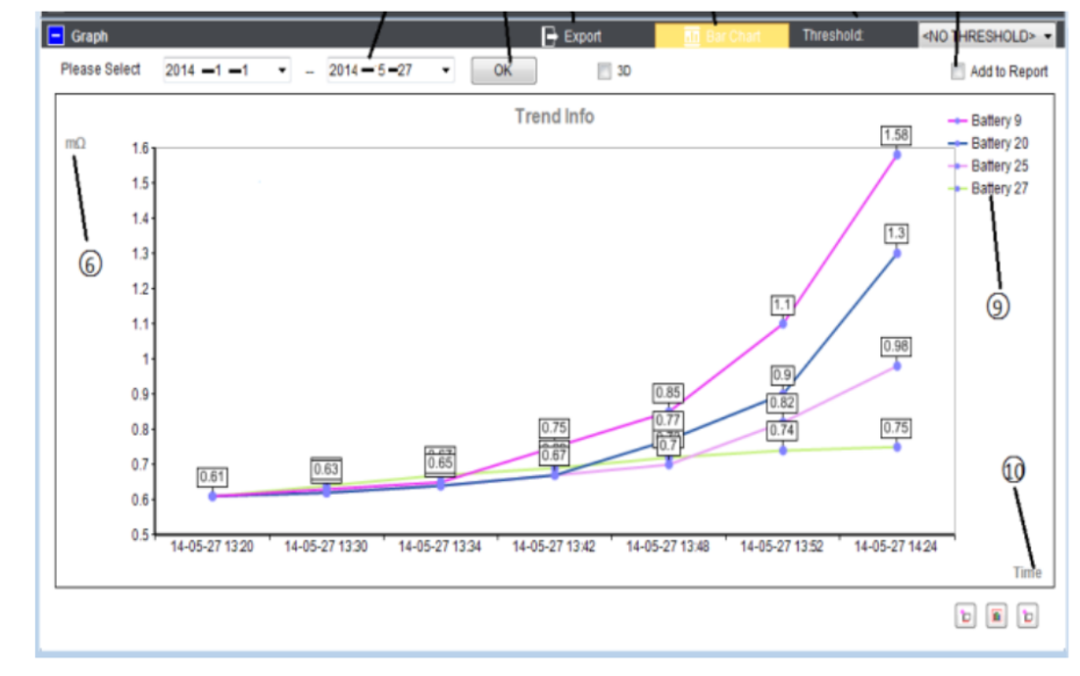Collapse the Graph panel with the minus icon
Screen dimensions: 1080x676
point(56,35)
